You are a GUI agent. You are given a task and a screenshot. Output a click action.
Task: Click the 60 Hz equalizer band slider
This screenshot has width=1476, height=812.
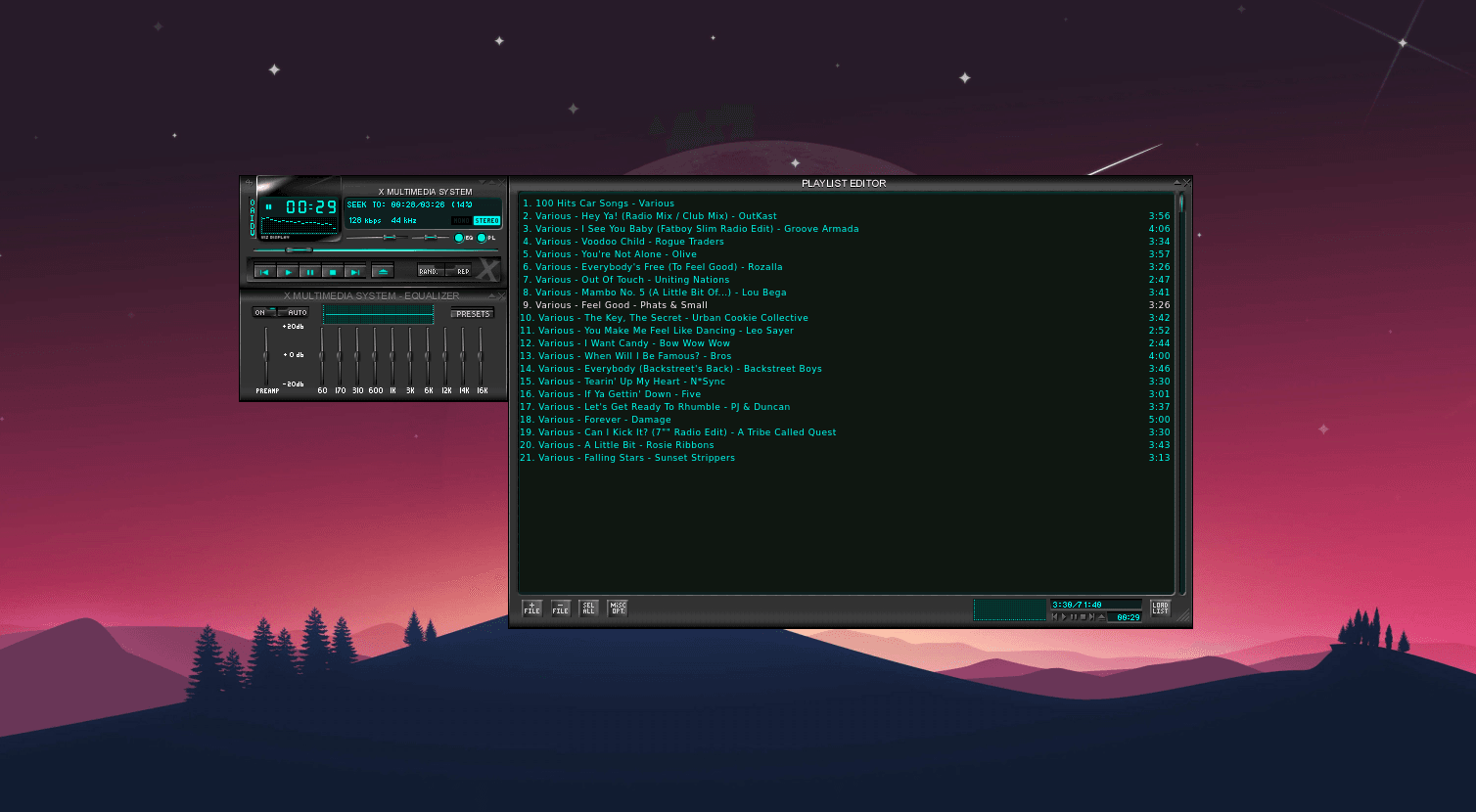[x=321, y=355]
